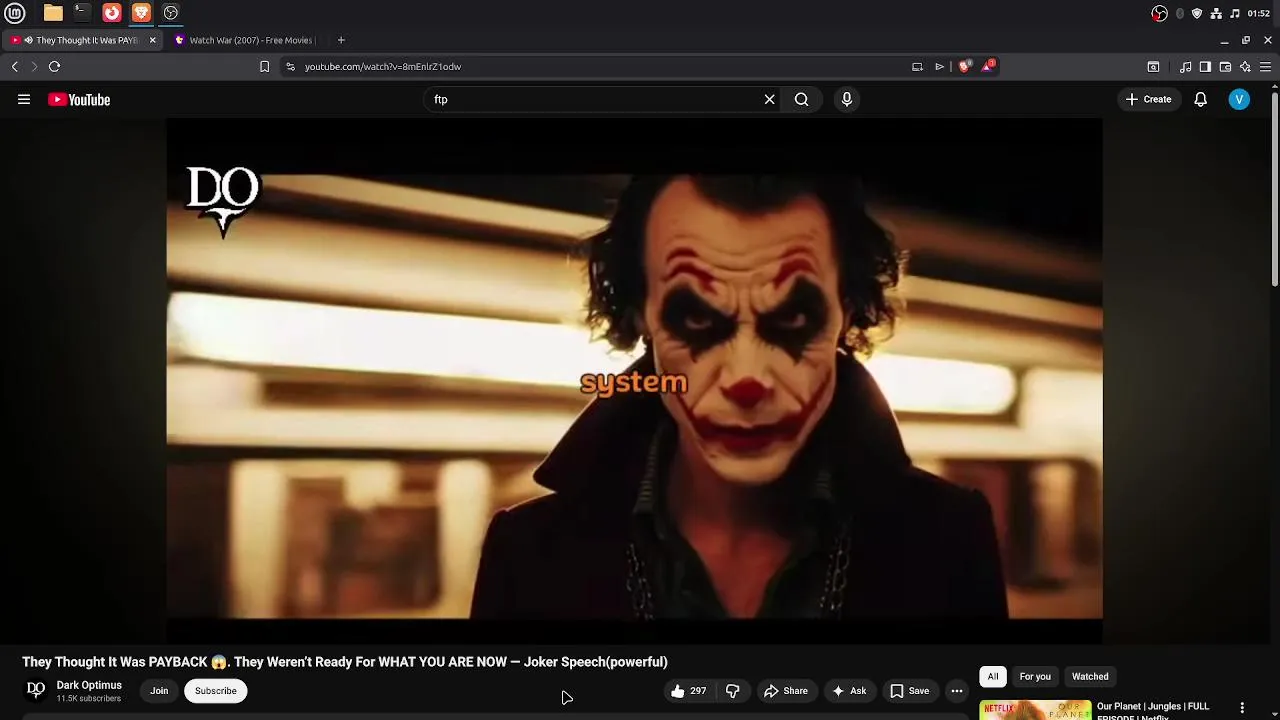Open the network tray icon
Screen dimensions: 1280x720
coord(1216,13)
